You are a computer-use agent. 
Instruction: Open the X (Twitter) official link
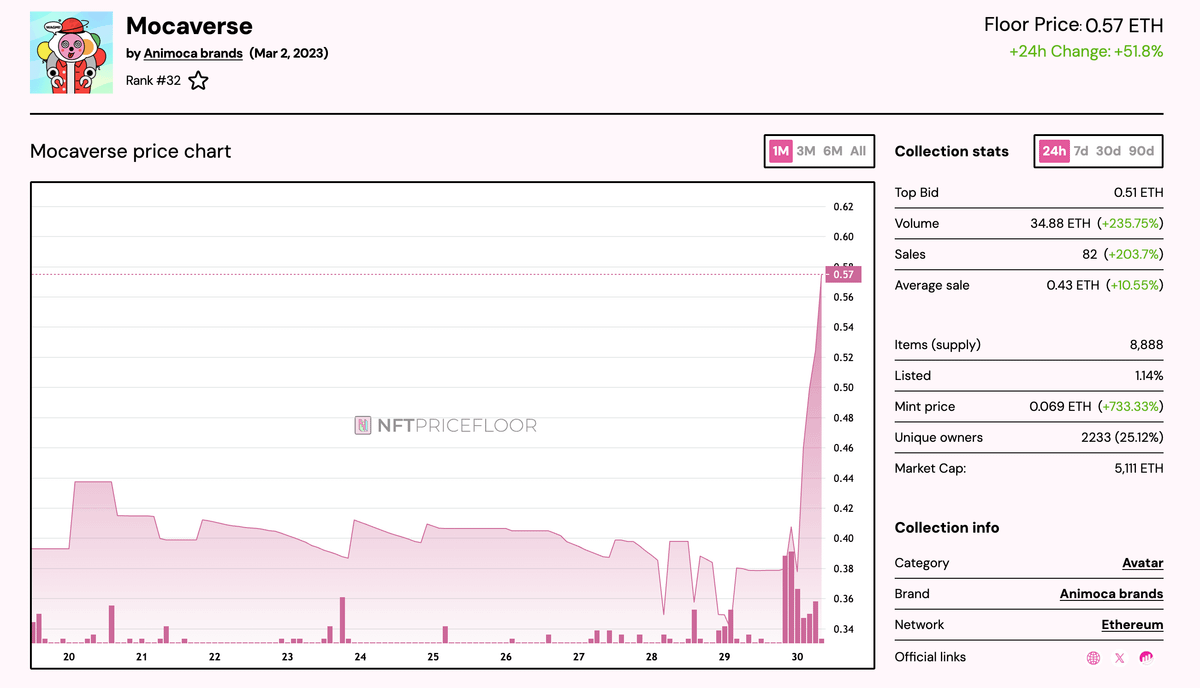click(1119, 658)
